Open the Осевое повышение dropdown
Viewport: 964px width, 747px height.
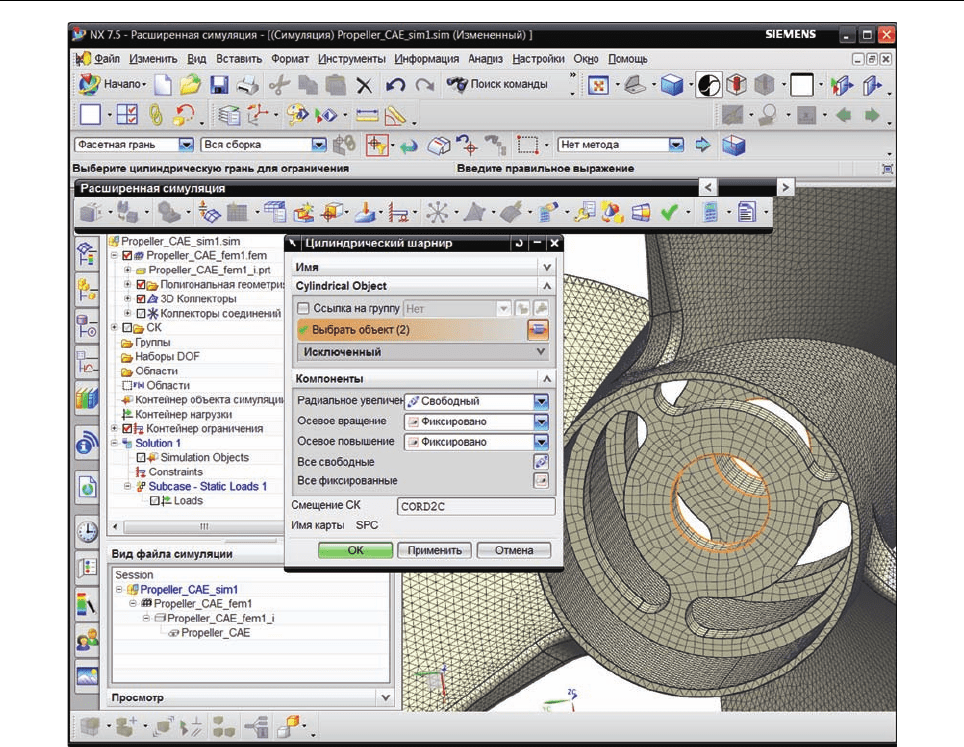(540, 442)
